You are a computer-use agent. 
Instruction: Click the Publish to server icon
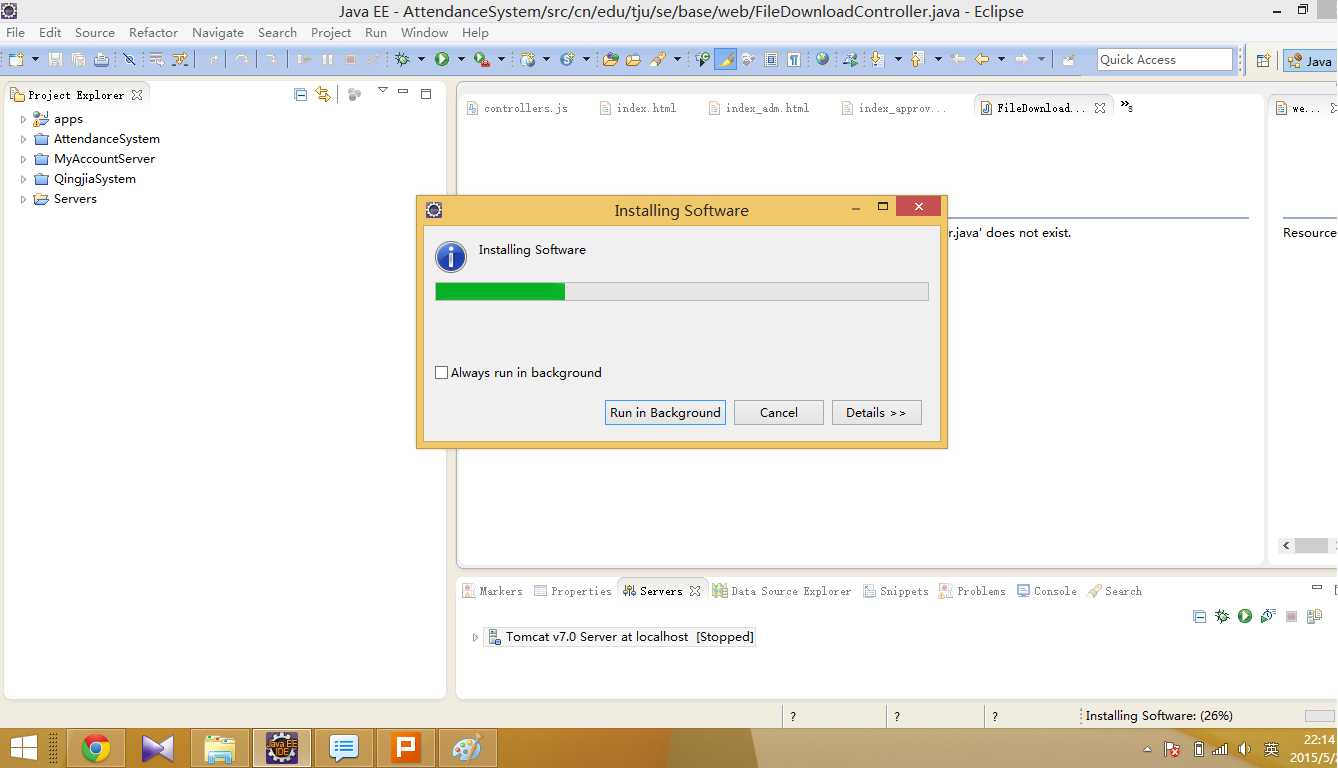point(1315,616)
